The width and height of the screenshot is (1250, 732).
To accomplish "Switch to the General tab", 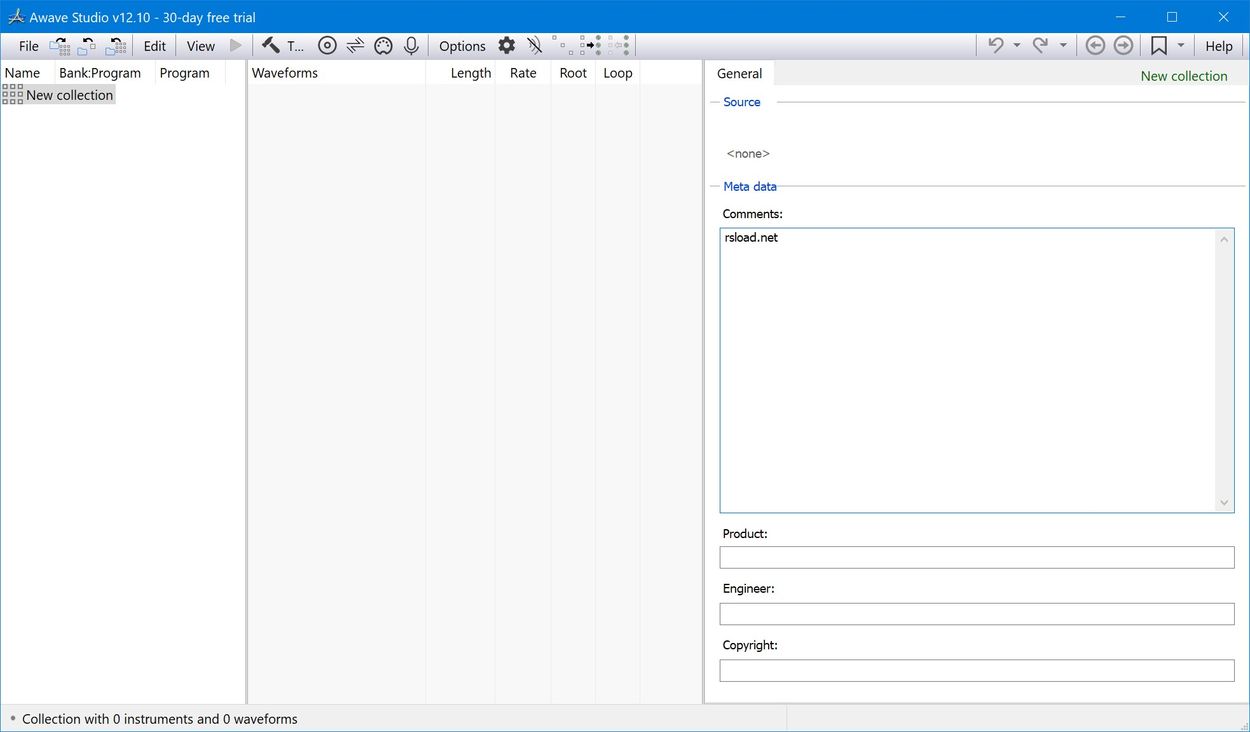I will click(740, 73).
